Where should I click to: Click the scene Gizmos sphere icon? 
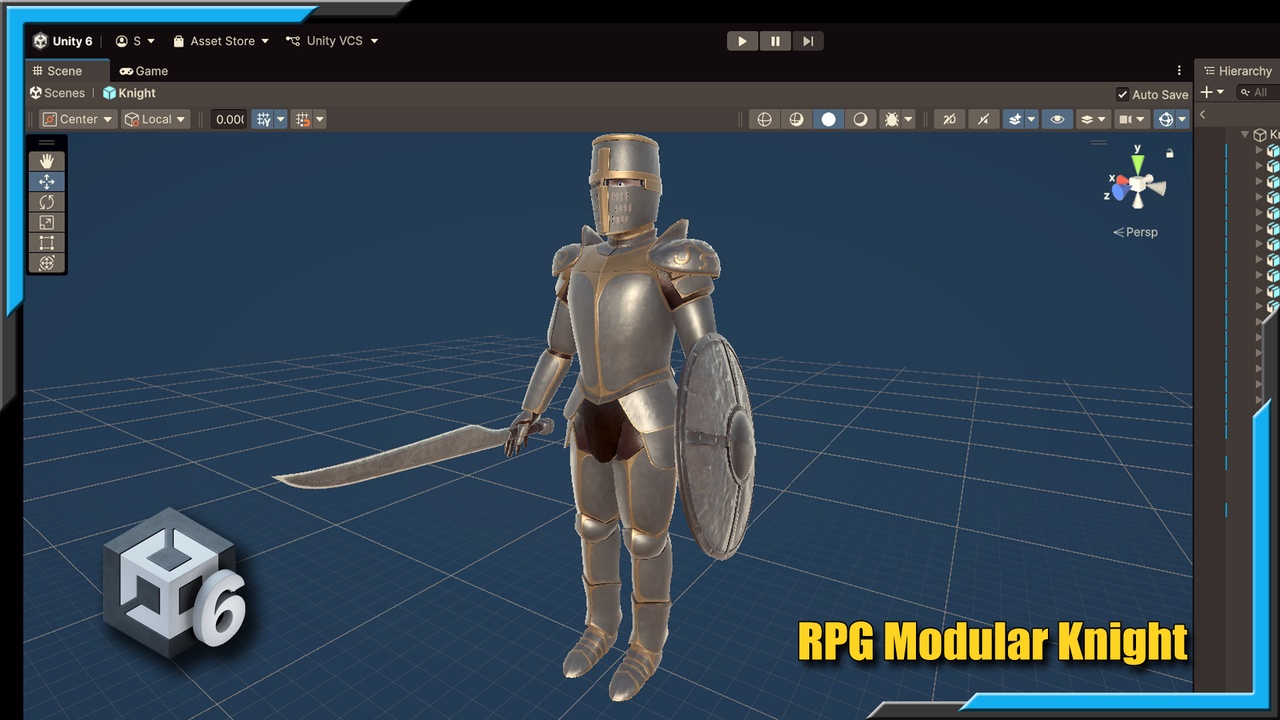click(1165, 119)
